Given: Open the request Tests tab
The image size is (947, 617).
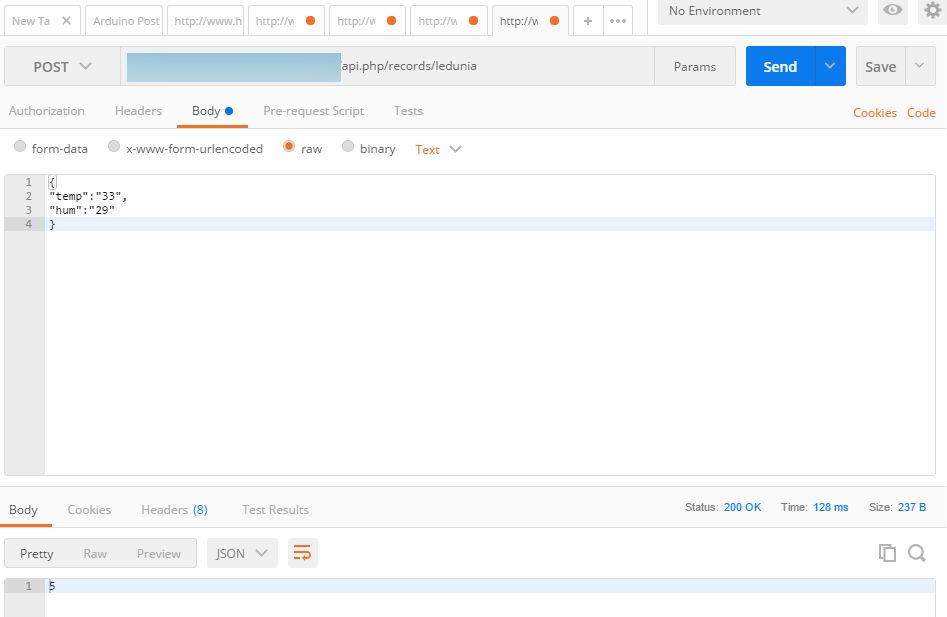Looking at the screenshot, I should [x=408, y=110].
